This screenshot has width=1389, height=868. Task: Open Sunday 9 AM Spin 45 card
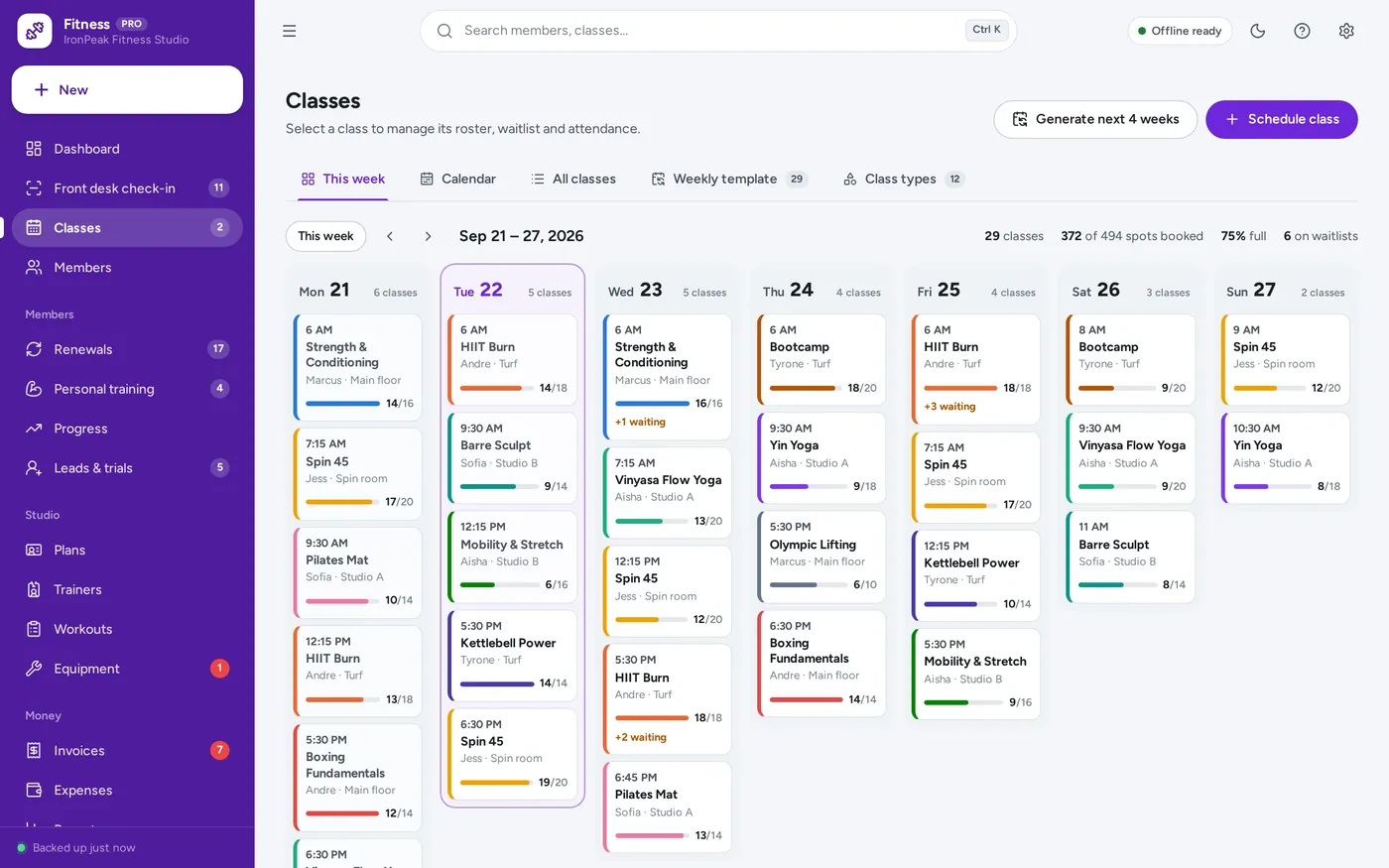(1286, 360)
